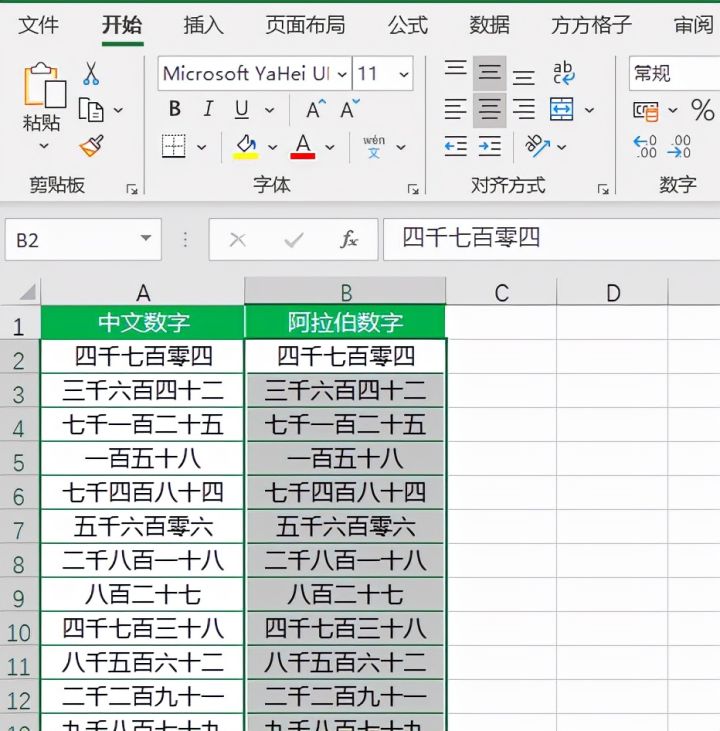The width and height of the screenshot is (720, 731).
Task: Switch to the 插入 tab
Action: tap(203, 25)
